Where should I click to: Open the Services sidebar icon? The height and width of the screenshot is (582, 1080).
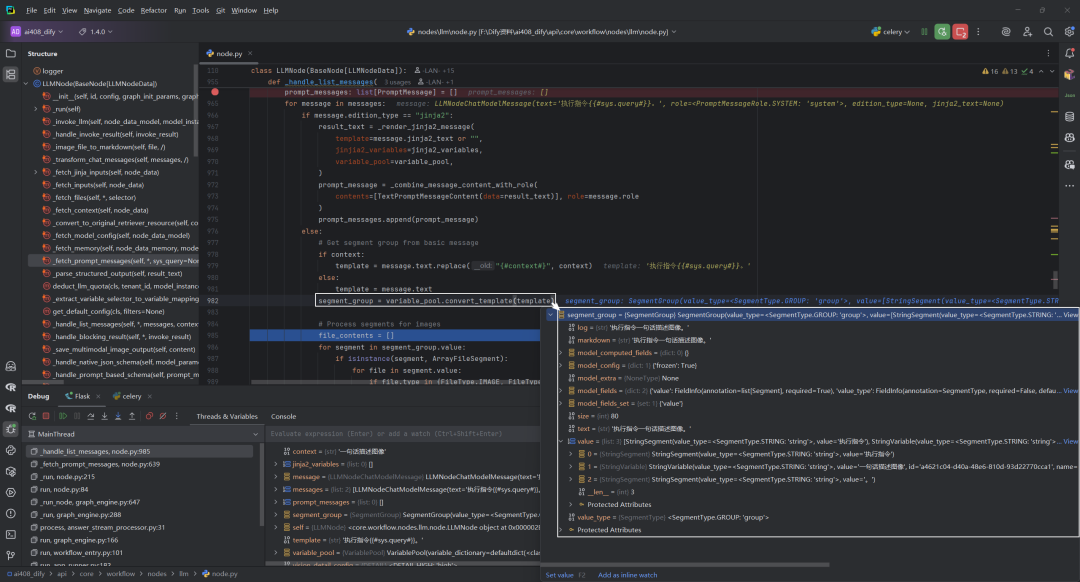(11, 492)
